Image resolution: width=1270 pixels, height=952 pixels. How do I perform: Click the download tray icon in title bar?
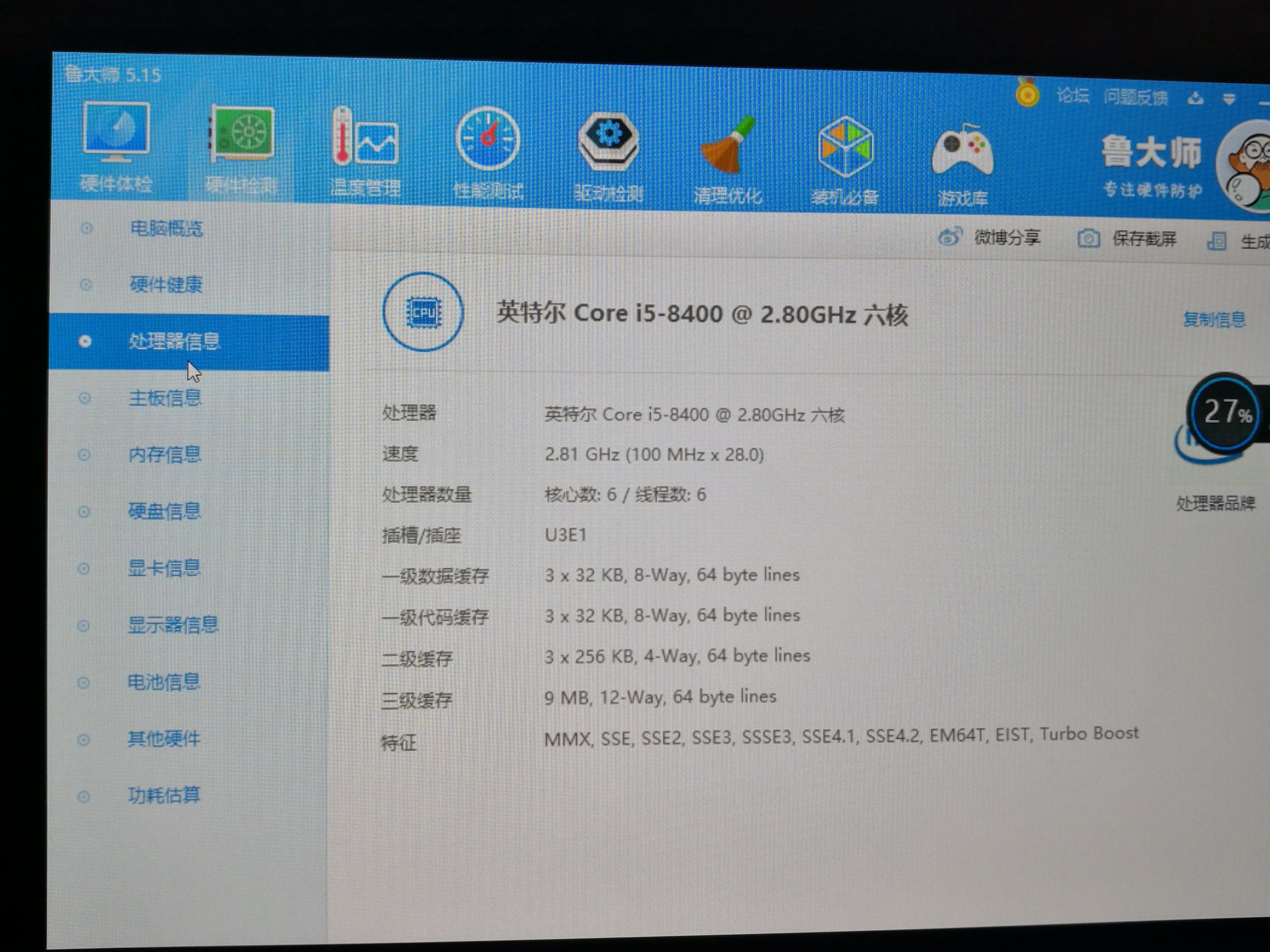[x=1196, y=99]
